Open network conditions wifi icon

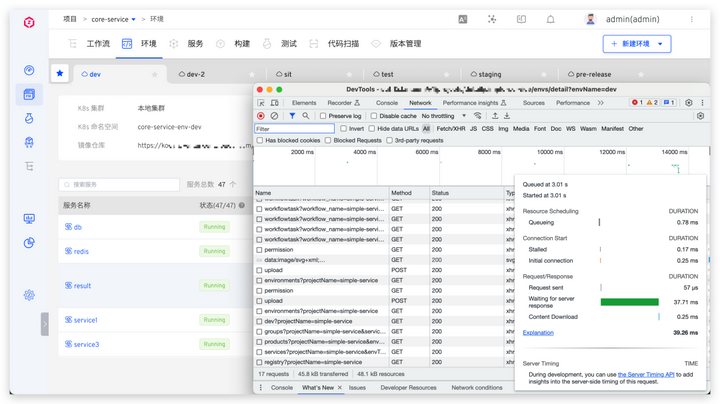(x=478, y=116)
